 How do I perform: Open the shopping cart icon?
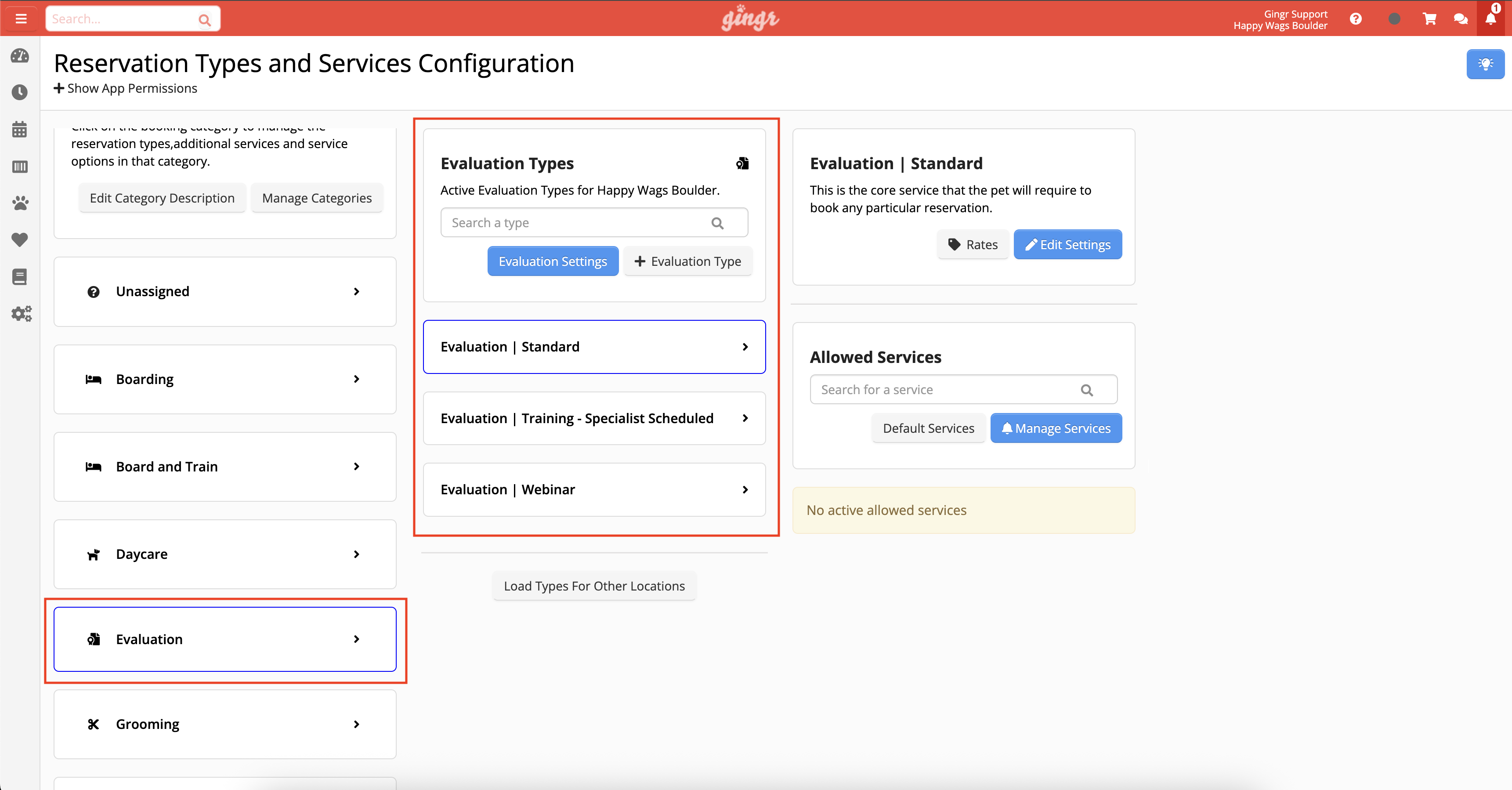point(1429,19)
